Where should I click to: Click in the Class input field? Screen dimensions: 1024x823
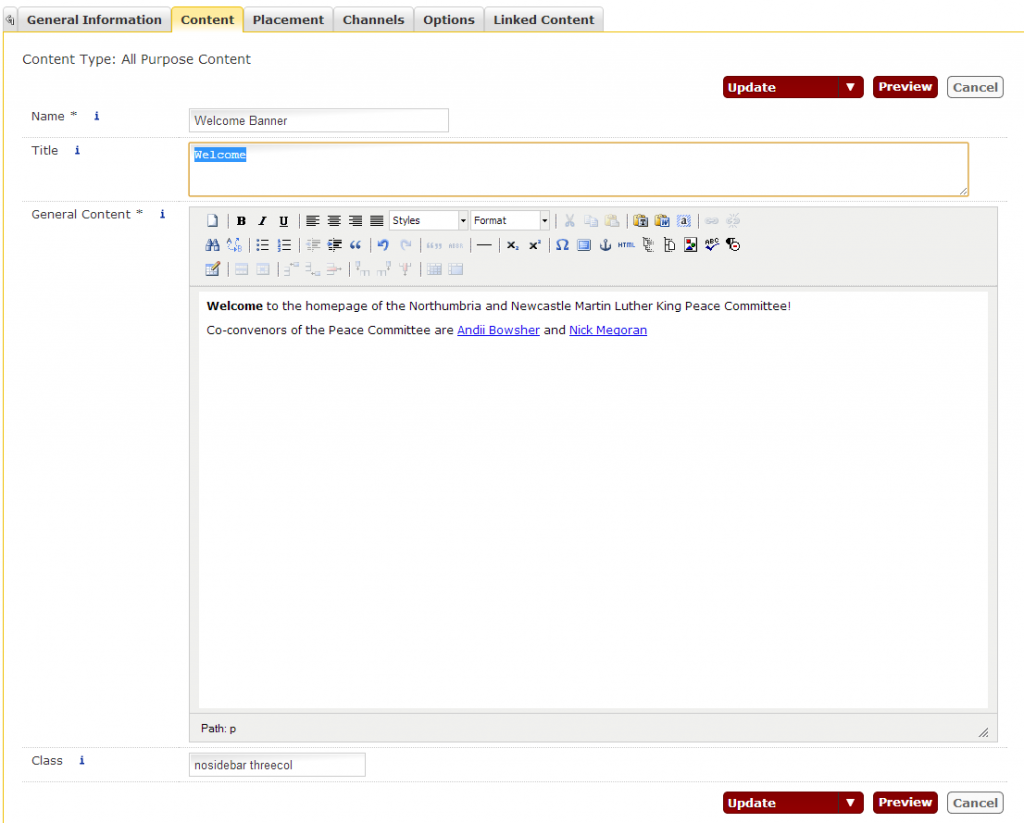(277, 764)
